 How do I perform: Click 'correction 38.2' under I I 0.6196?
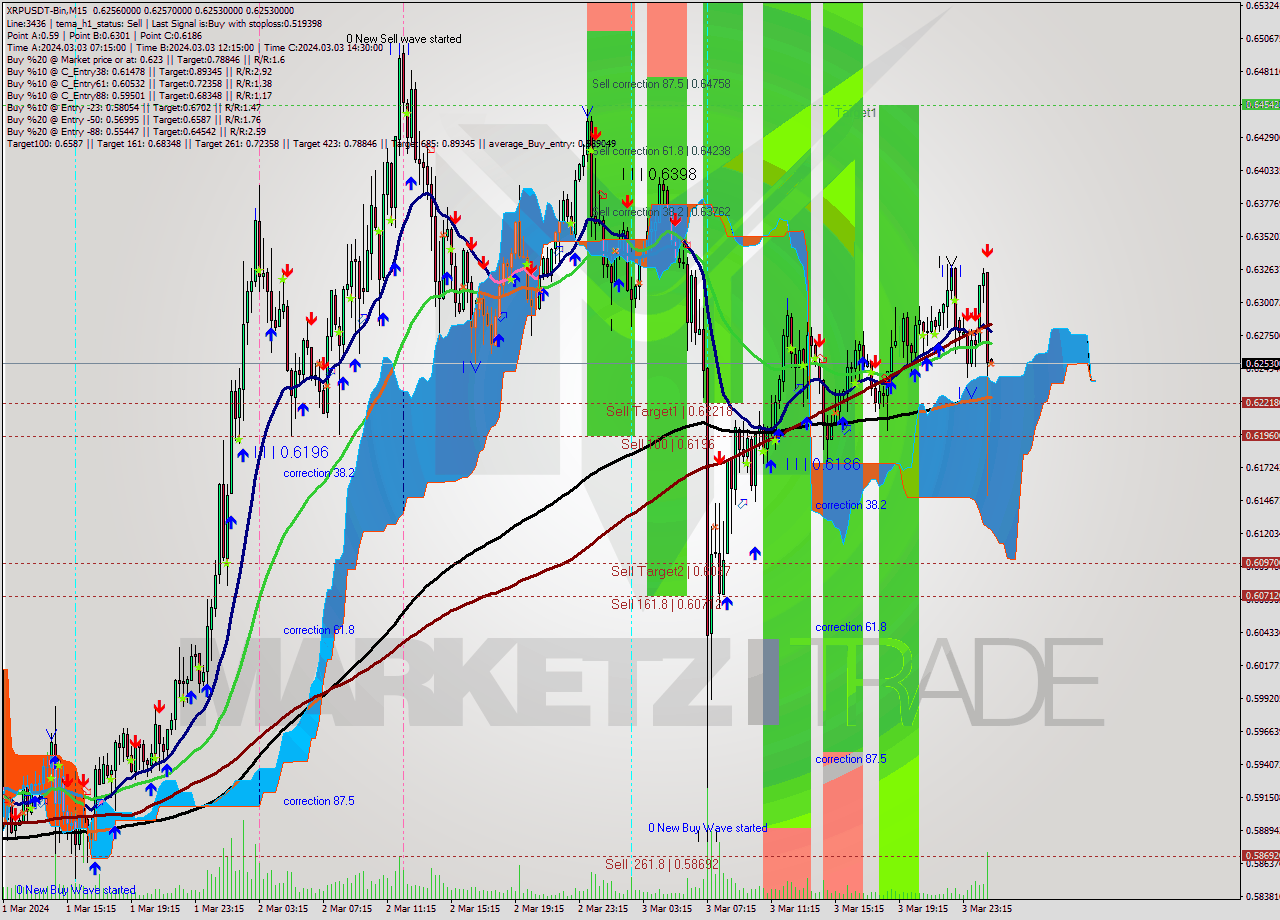click(x=318, y=473)
